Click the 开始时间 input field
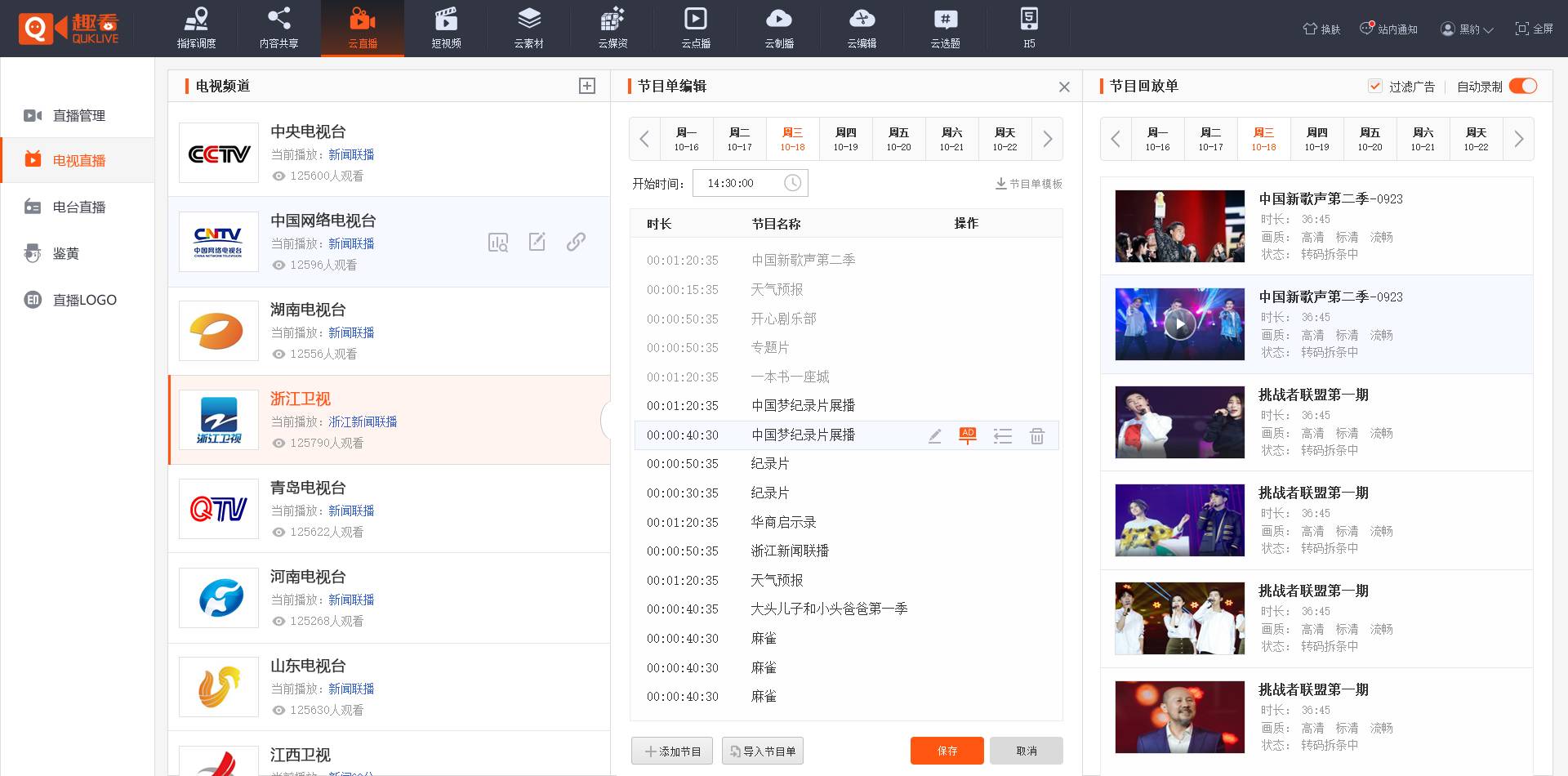The width and height of the screenshot is (1568, 776). pyautogui.click(x=750, y=183)
